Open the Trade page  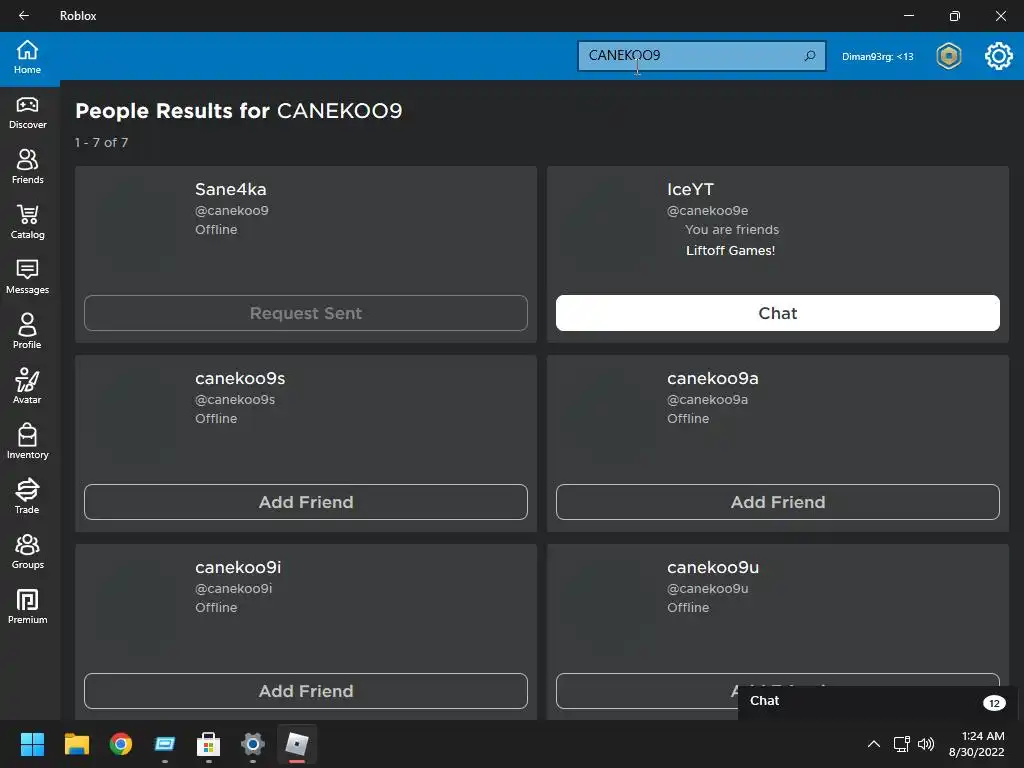[x=27, y=496]
